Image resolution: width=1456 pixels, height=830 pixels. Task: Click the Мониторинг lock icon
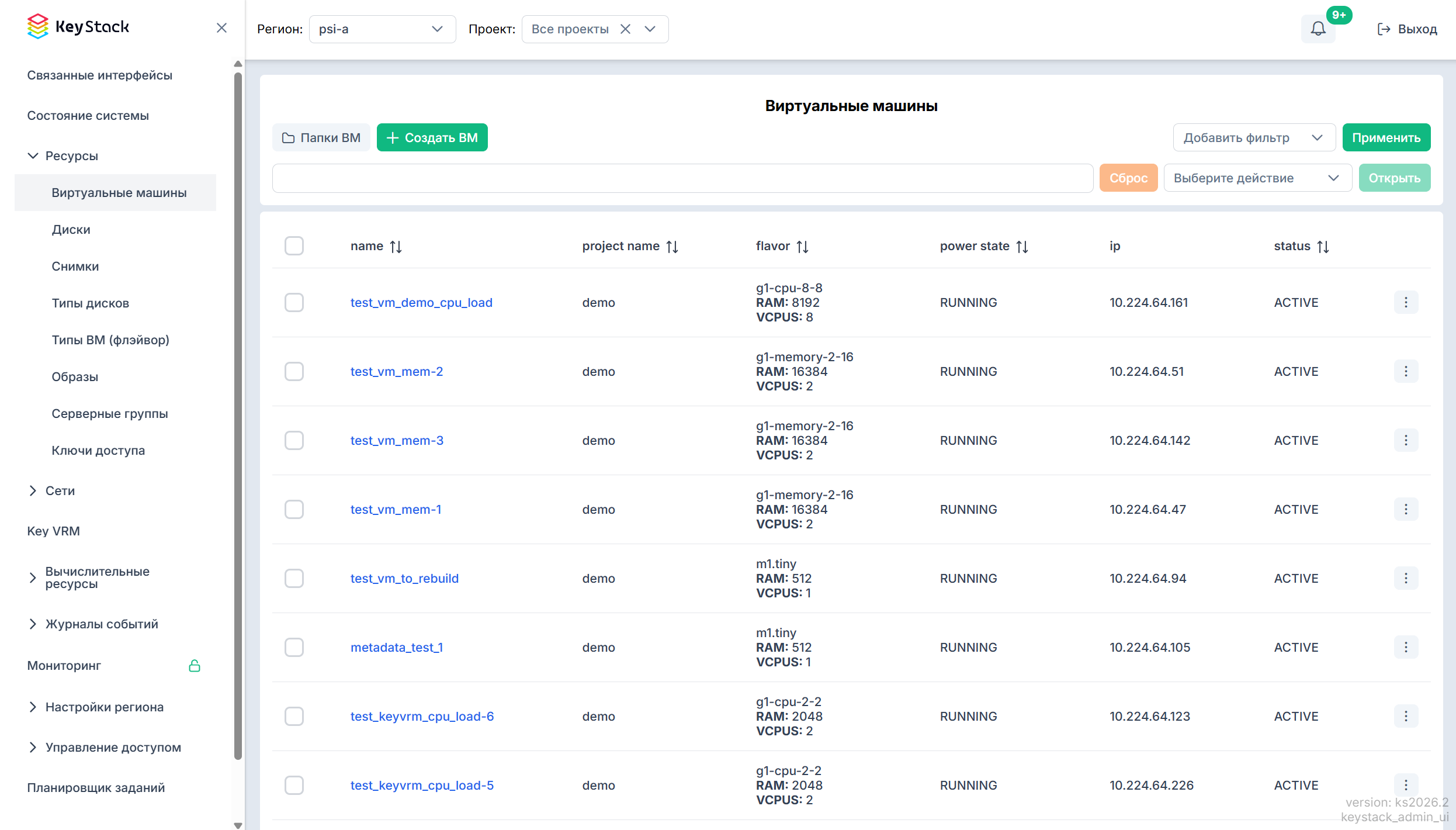195,666
